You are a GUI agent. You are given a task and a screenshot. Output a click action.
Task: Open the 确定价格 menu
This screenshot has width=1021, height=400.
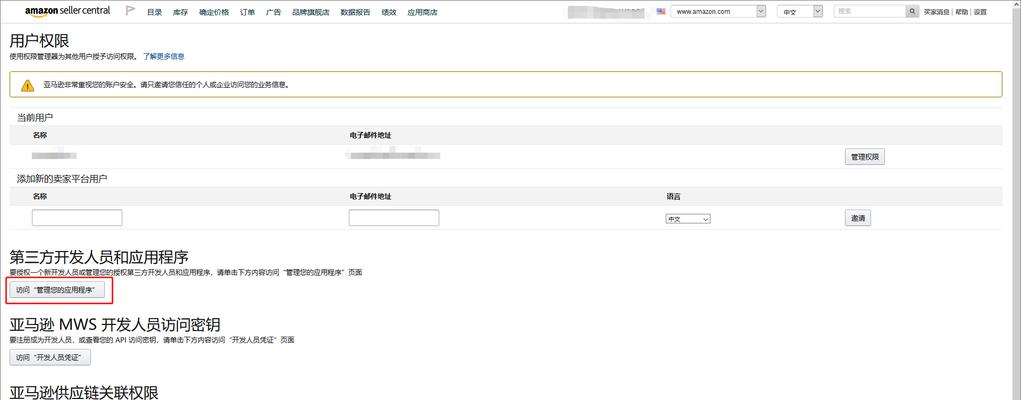[x=214, y=12]
